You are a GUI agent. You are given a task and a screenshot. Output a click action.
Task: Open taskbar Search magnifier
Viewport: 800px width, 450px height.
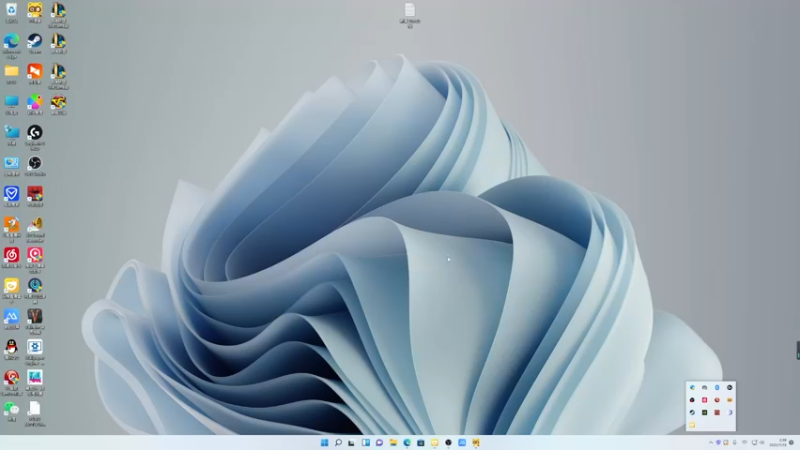tap(338, 442)
